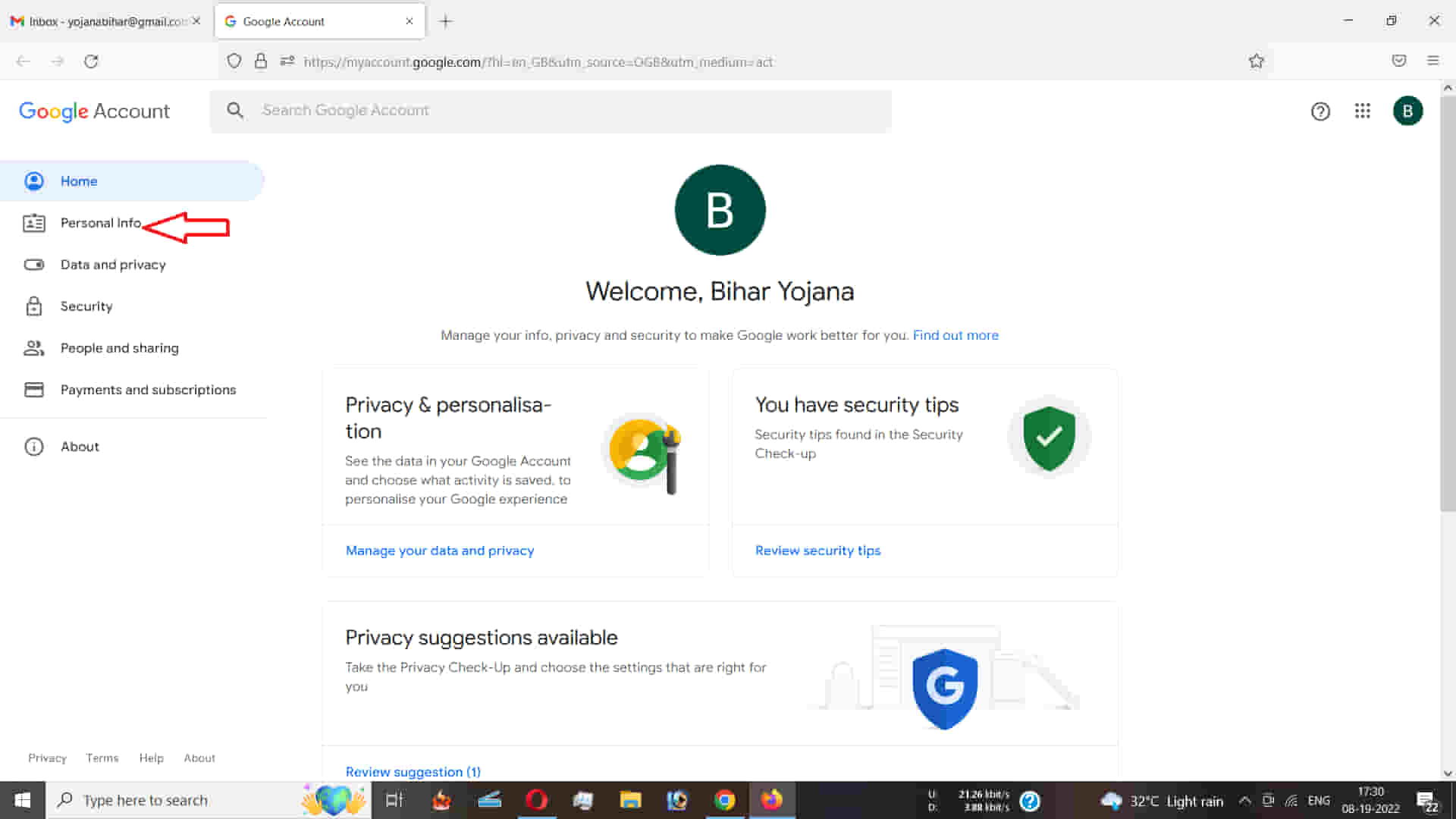The image size is (1456, 819).
Task: Open the Help footer link
Action: pyautogui.click(x=151, y=758)
